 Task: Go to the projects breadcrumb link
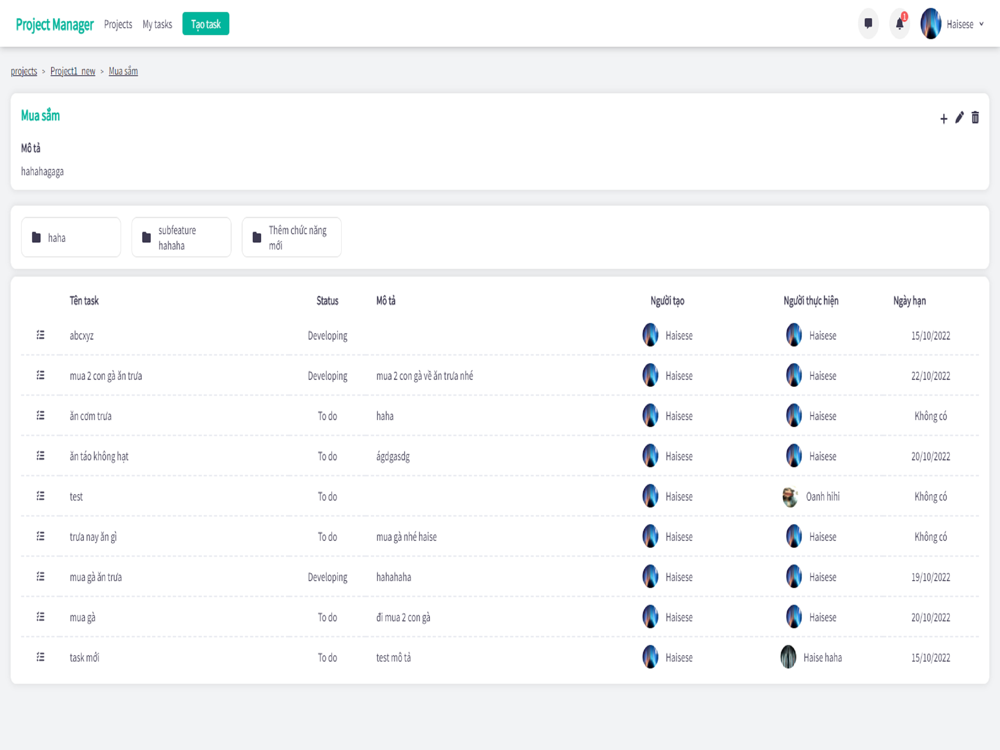24,71
